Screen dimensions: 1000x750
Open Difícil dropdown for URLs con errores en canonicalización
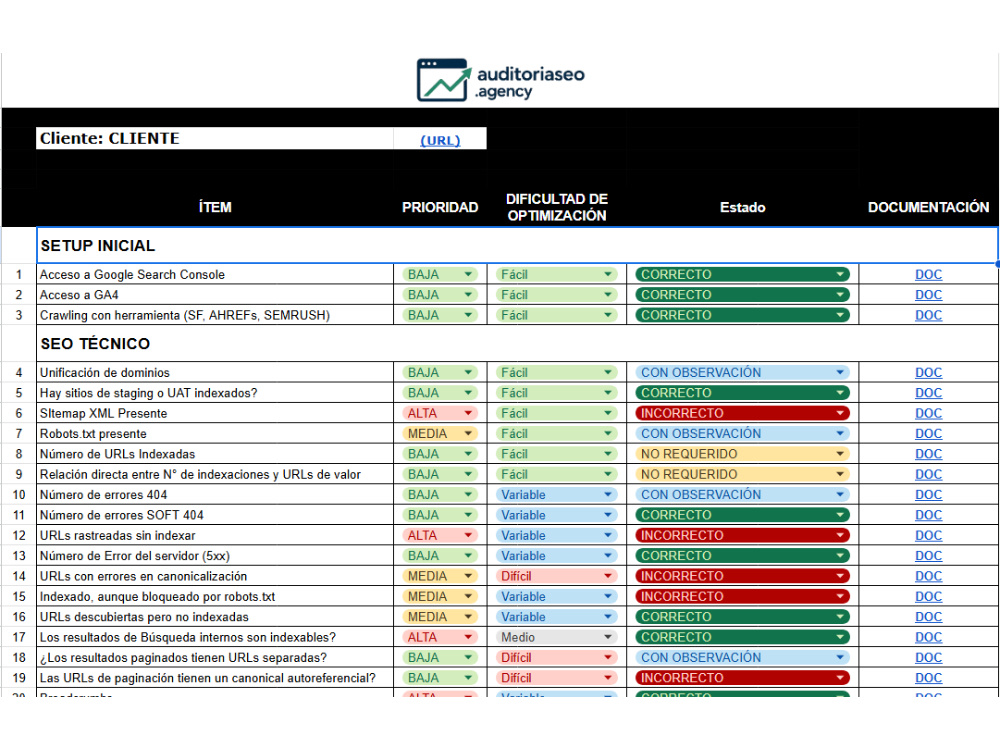click(x=556, y=577)
